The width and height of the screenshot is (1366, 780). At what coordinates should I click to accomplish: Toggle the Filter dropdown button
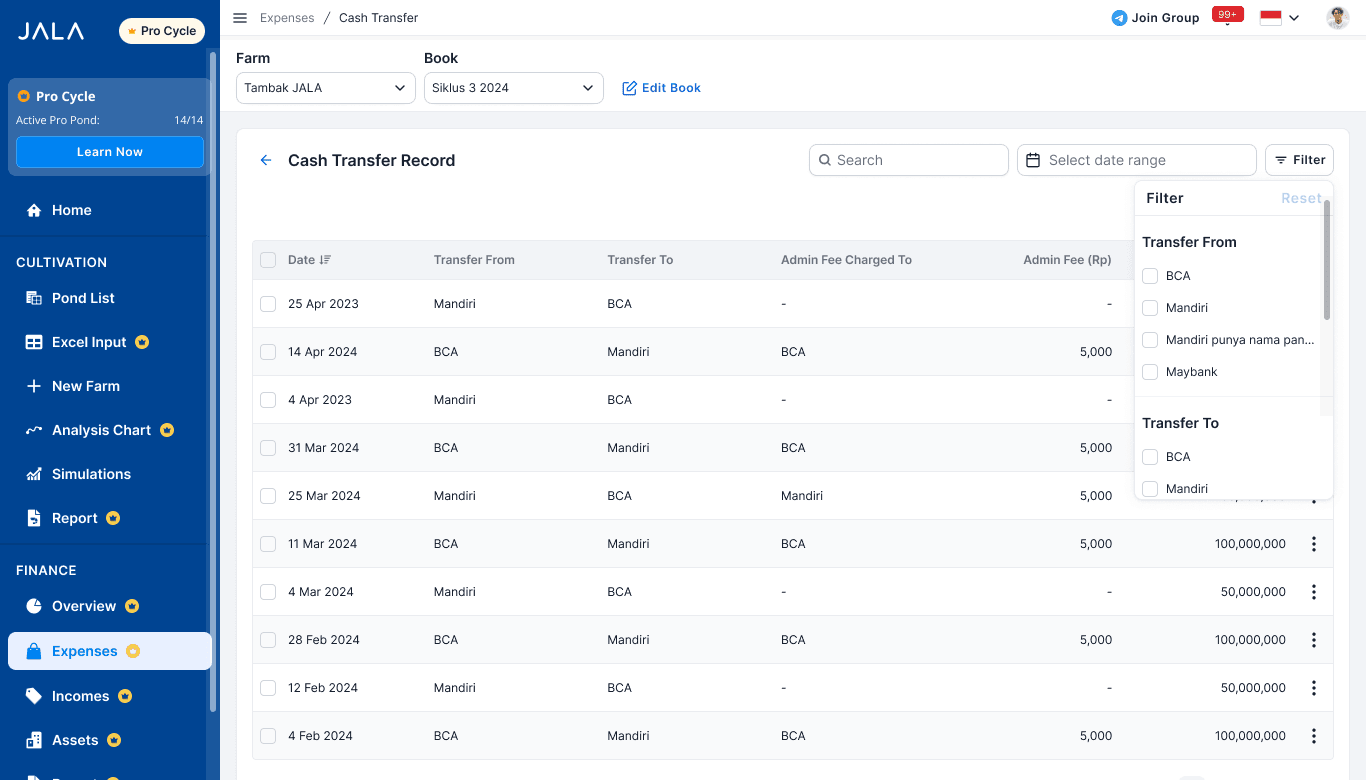coord(1299,160)
